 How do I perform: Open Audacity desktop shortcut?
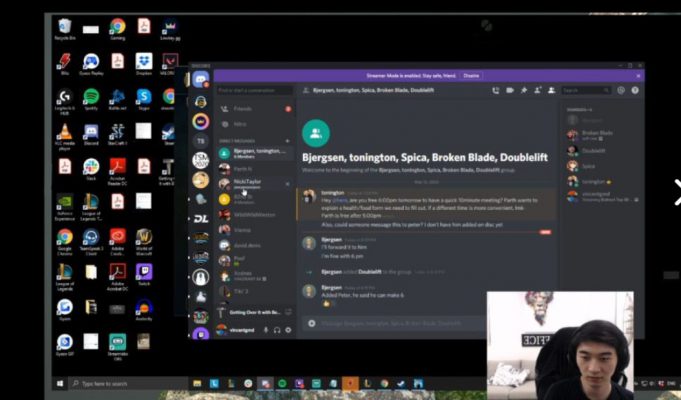click(144, 310)
